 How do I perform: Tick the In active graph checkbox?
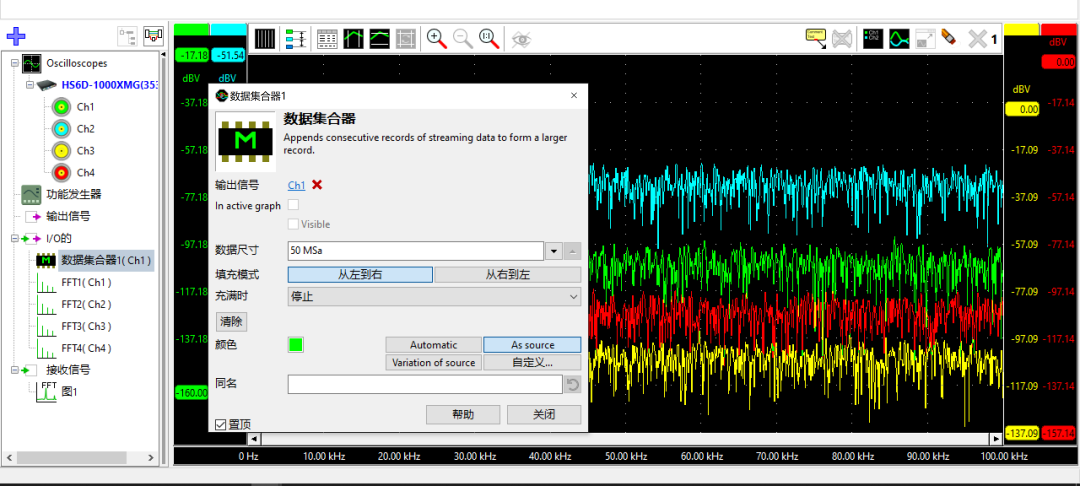click(293, 205)
